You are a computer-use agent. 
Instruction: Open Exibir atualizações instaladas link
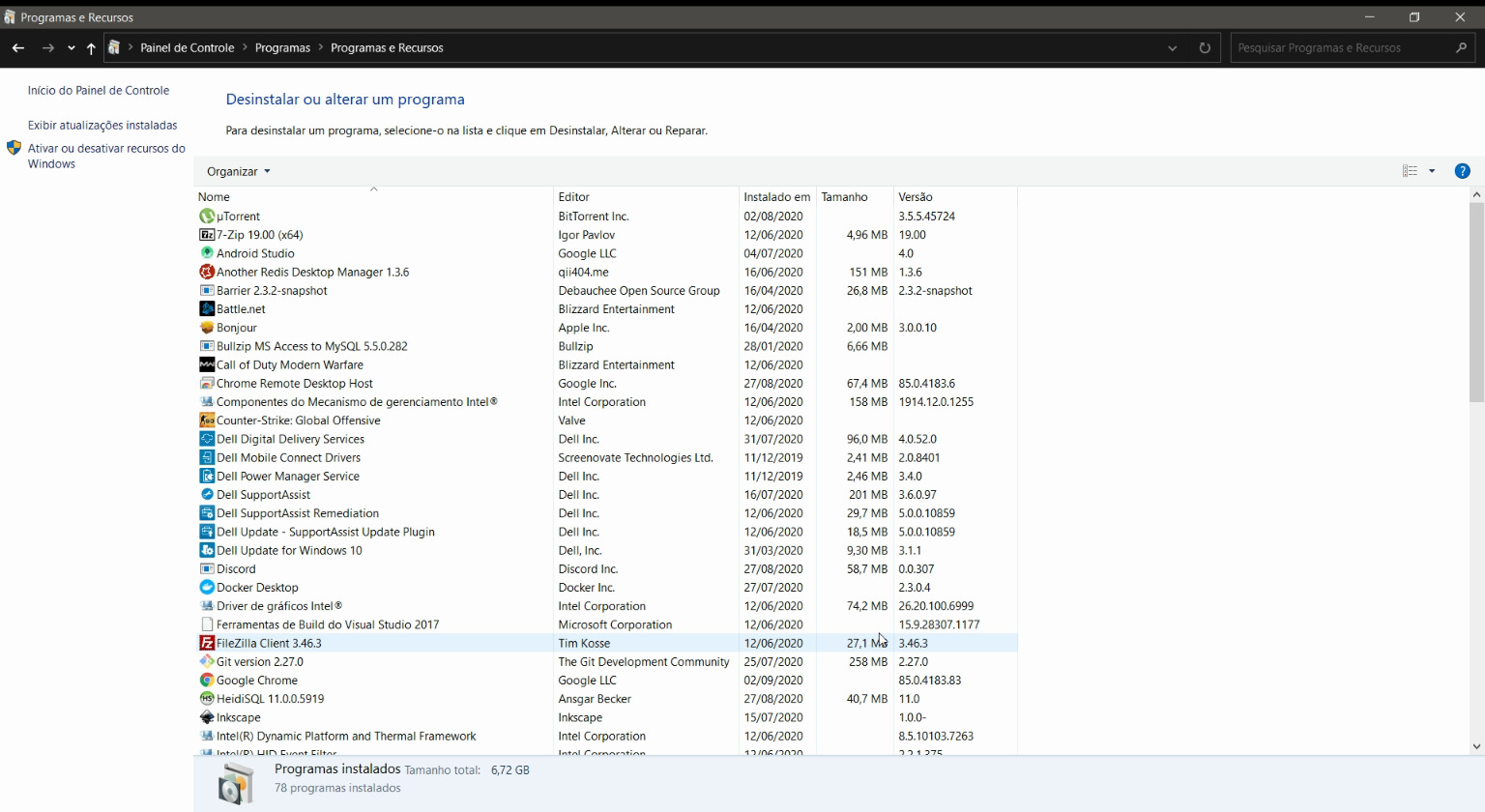pyautogui.click(x=102, y=125)
